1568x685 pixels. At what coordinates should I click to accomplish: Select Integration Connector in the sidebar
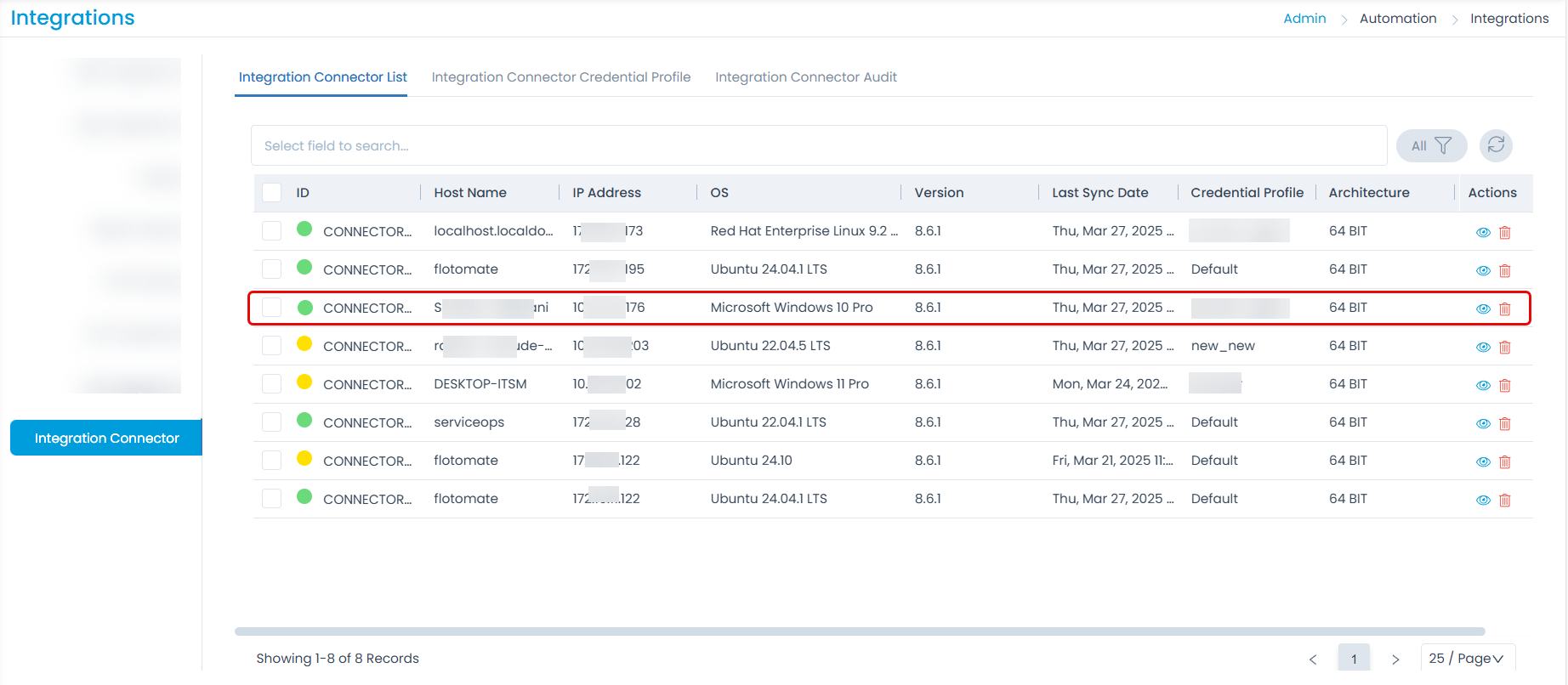106,438
